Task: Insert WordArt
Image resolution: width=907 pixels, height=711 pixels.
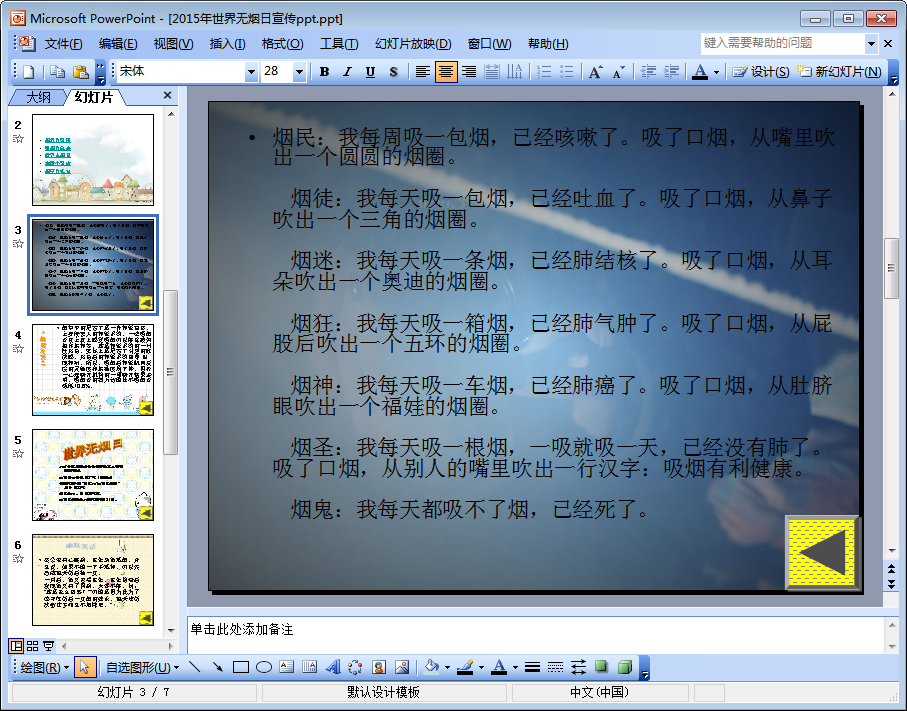Action: (333, 668)
